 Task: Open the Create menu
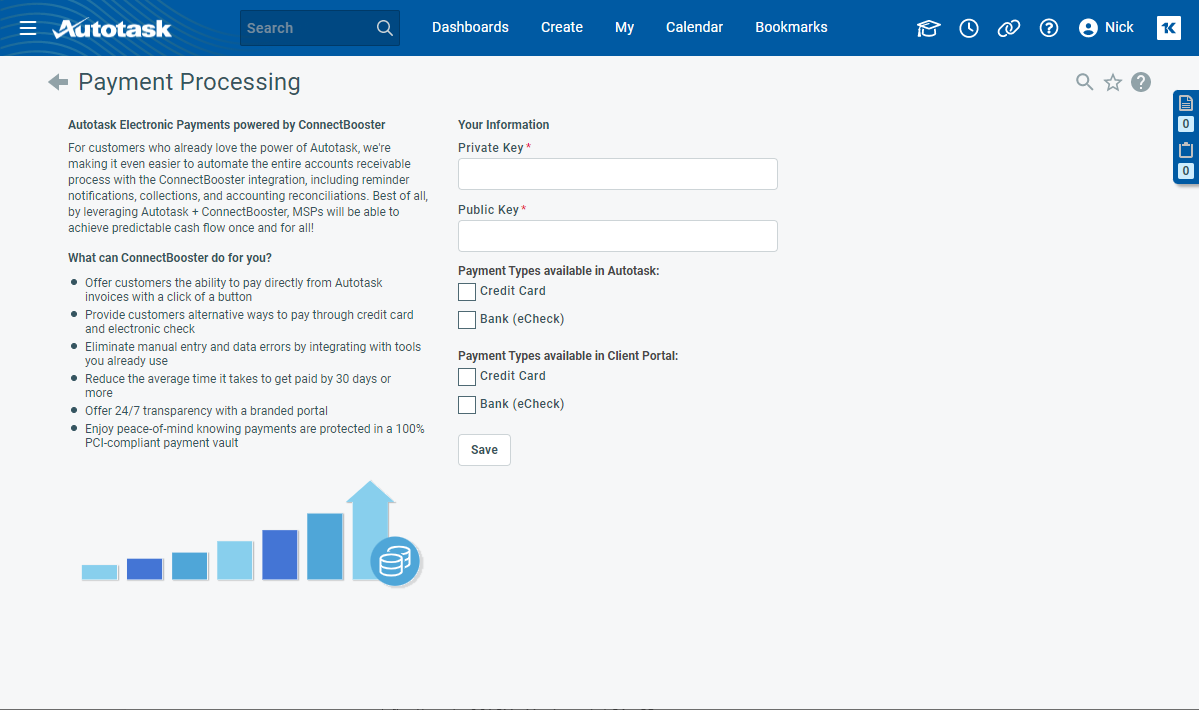[x=562, y=28]
